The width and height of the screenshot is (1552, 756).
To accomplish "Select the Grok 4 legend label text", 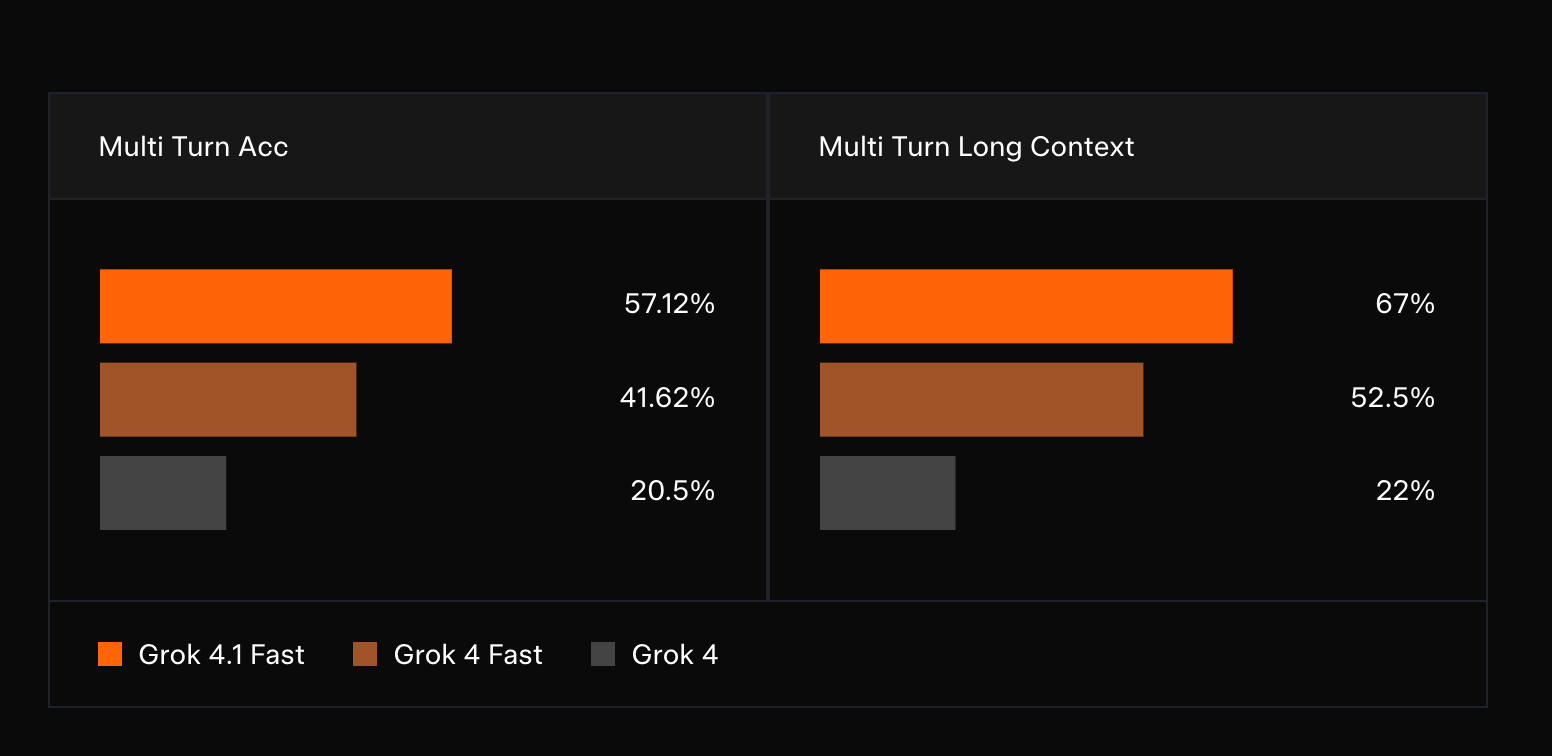I will tap(675, 655).
